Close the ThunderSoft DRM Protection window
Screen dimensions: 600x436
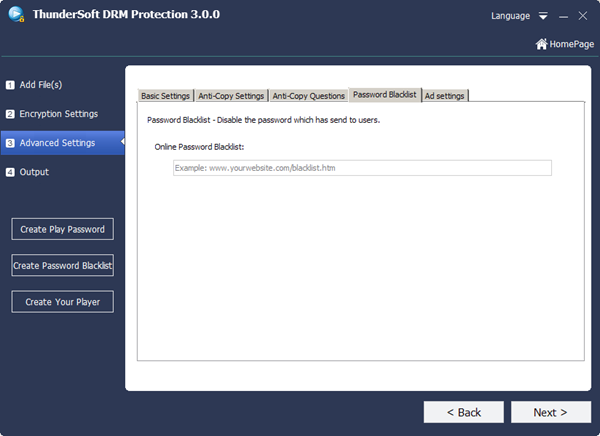(582, 16)
